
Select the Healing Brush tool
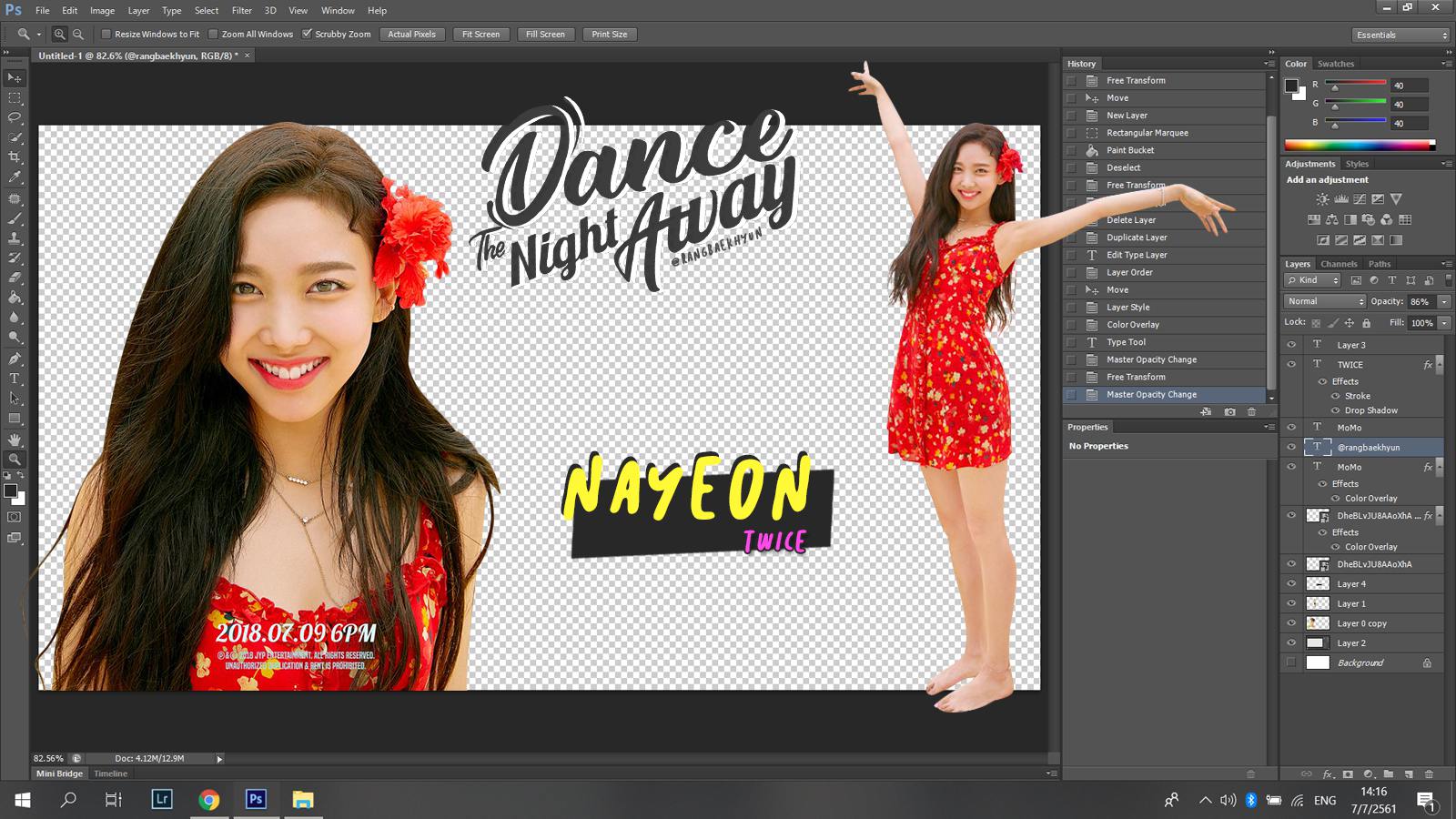click(x=15, y=198)
